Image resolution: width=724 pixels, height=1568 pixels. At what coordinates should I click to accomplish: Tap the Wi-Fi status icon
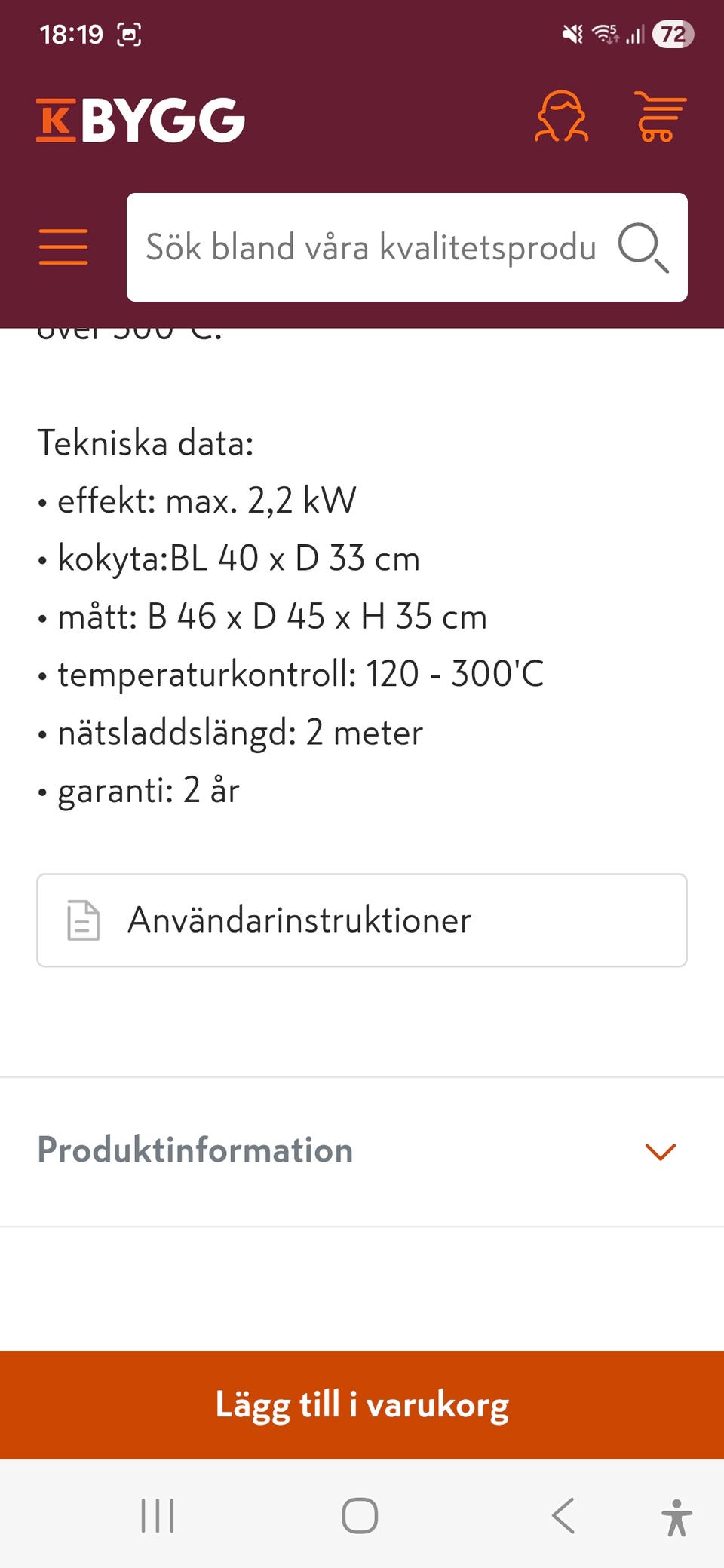point(605,34)
